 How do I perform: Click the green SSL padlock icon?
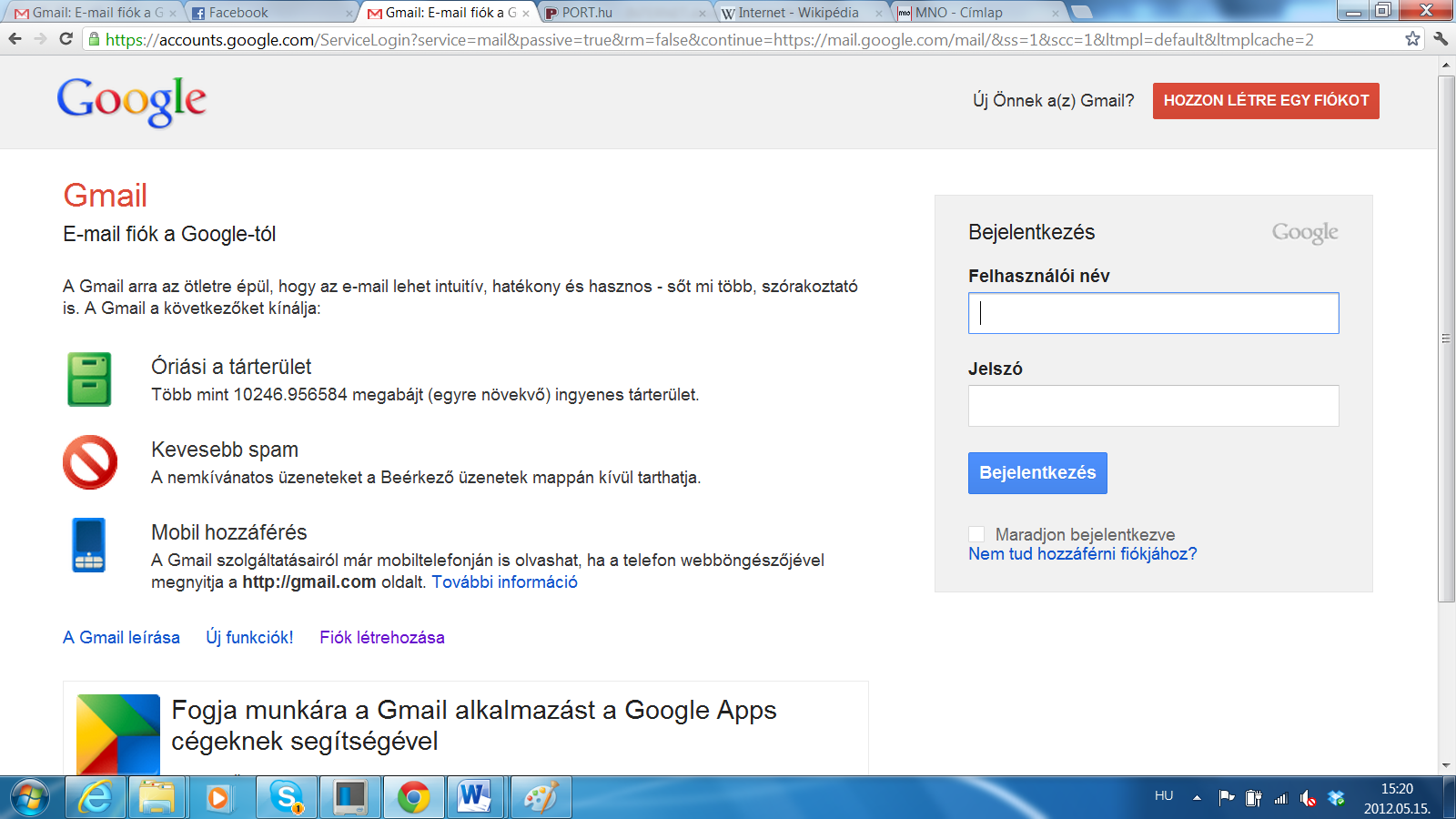tap(94, 39)
